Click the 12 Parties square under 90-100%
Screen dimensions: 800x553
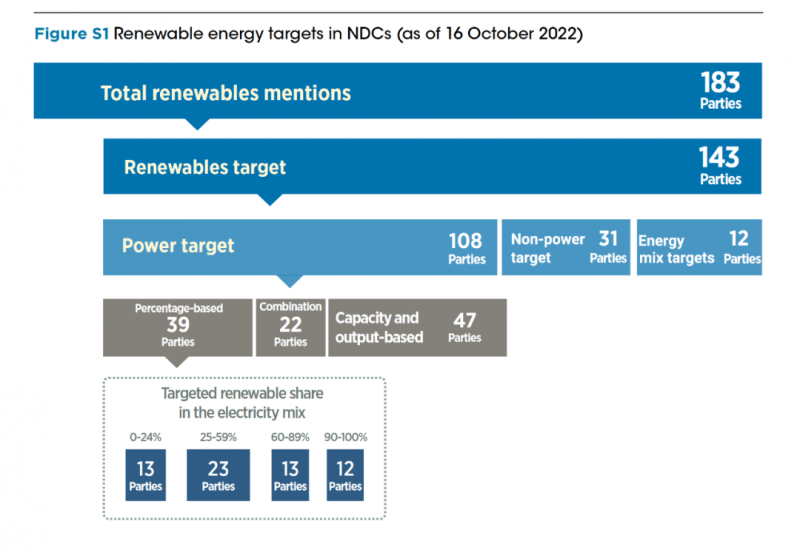point(345,474)
